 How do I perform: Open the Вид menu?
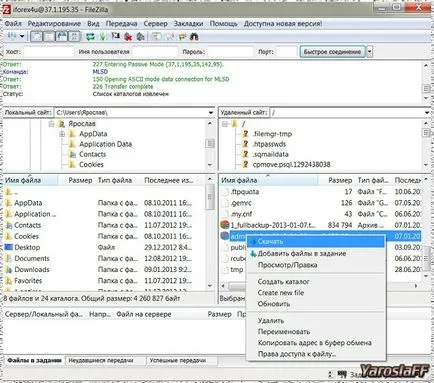(x=93, y=24)
